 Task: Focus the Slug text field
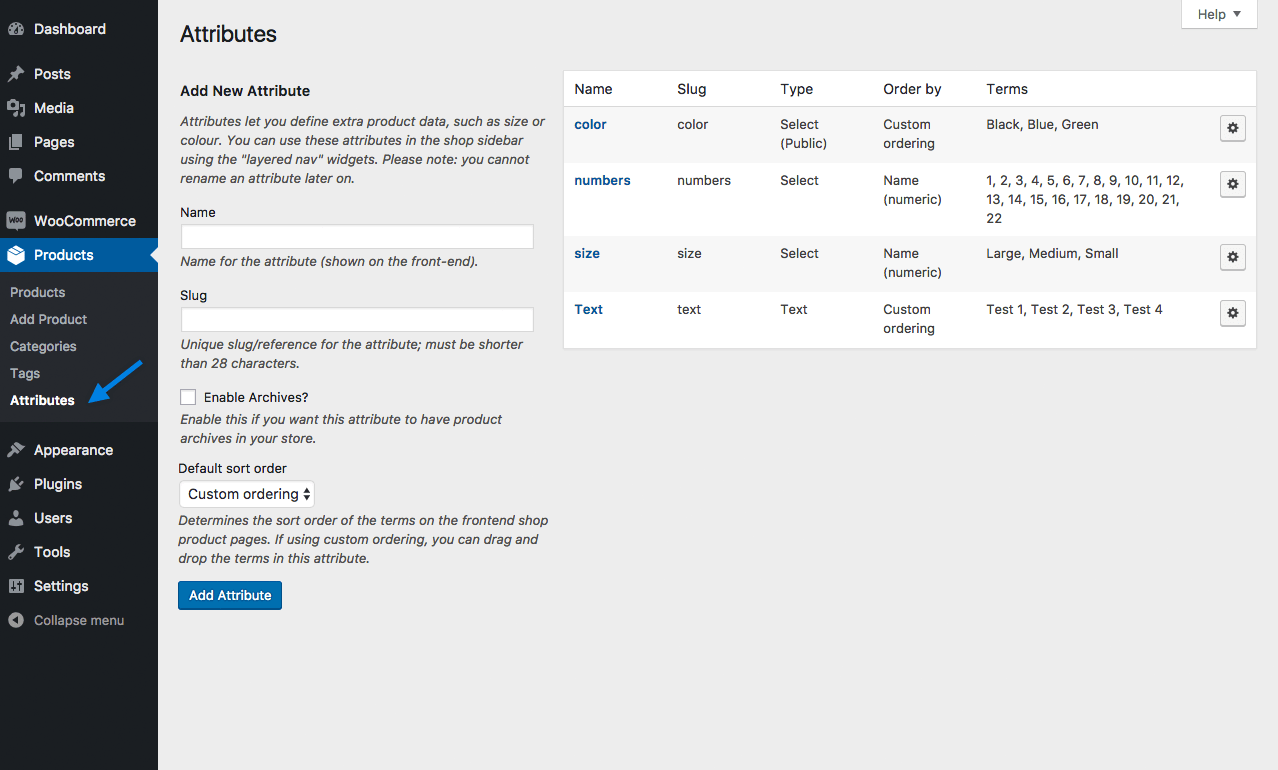pyautogui.click(x=357, y=320)
